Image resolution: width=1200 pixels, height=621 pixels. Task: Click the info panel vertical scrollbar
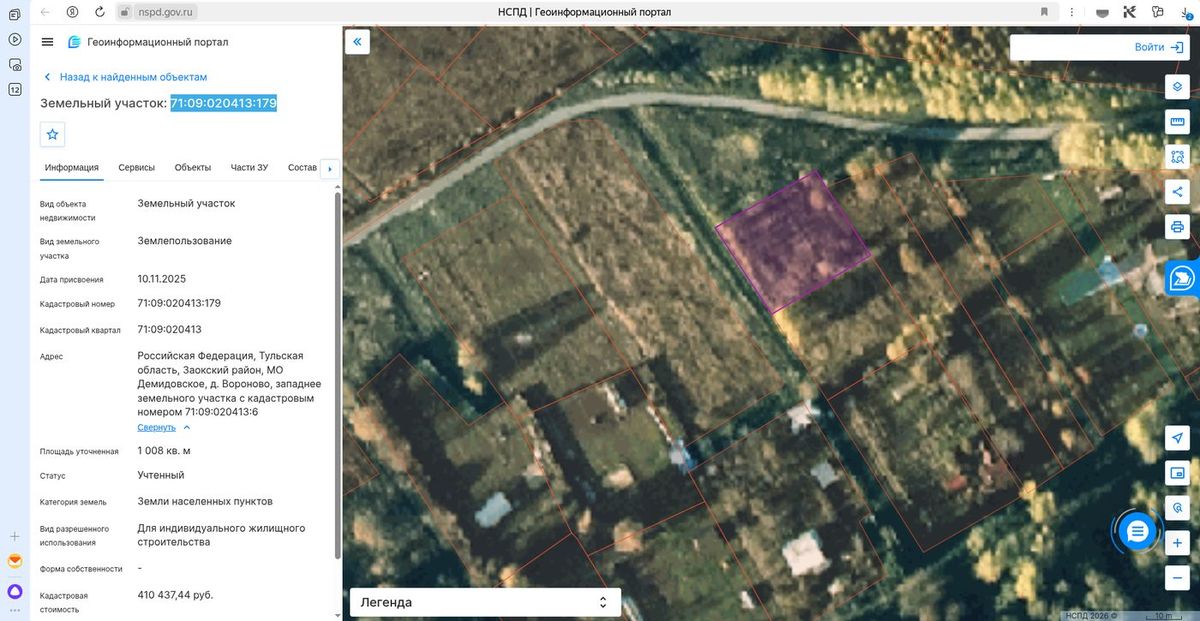pos(337,375)
